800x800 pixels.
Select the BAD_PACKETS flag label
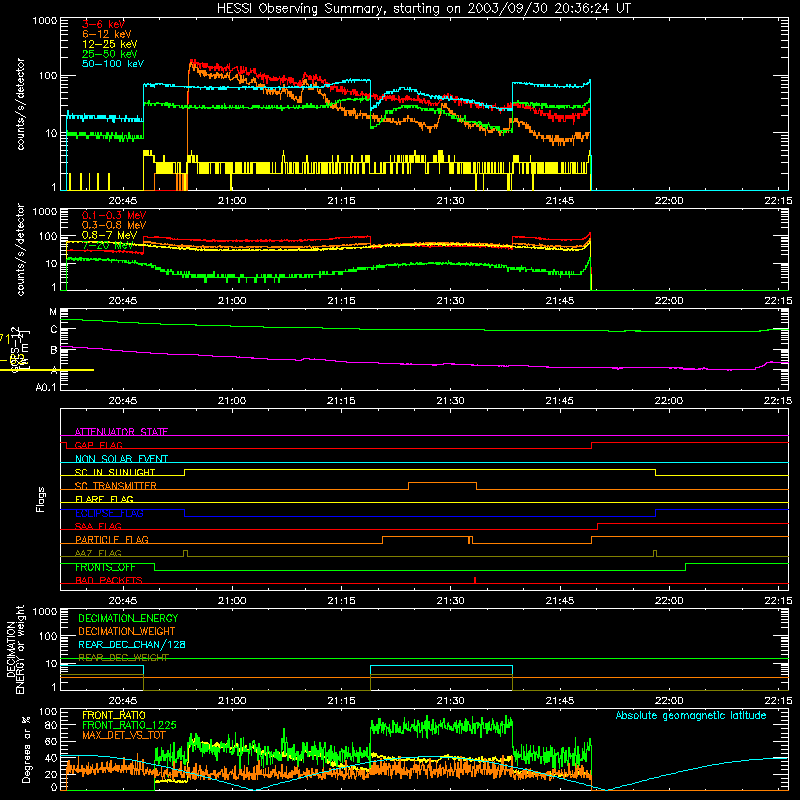pos(109,580)
